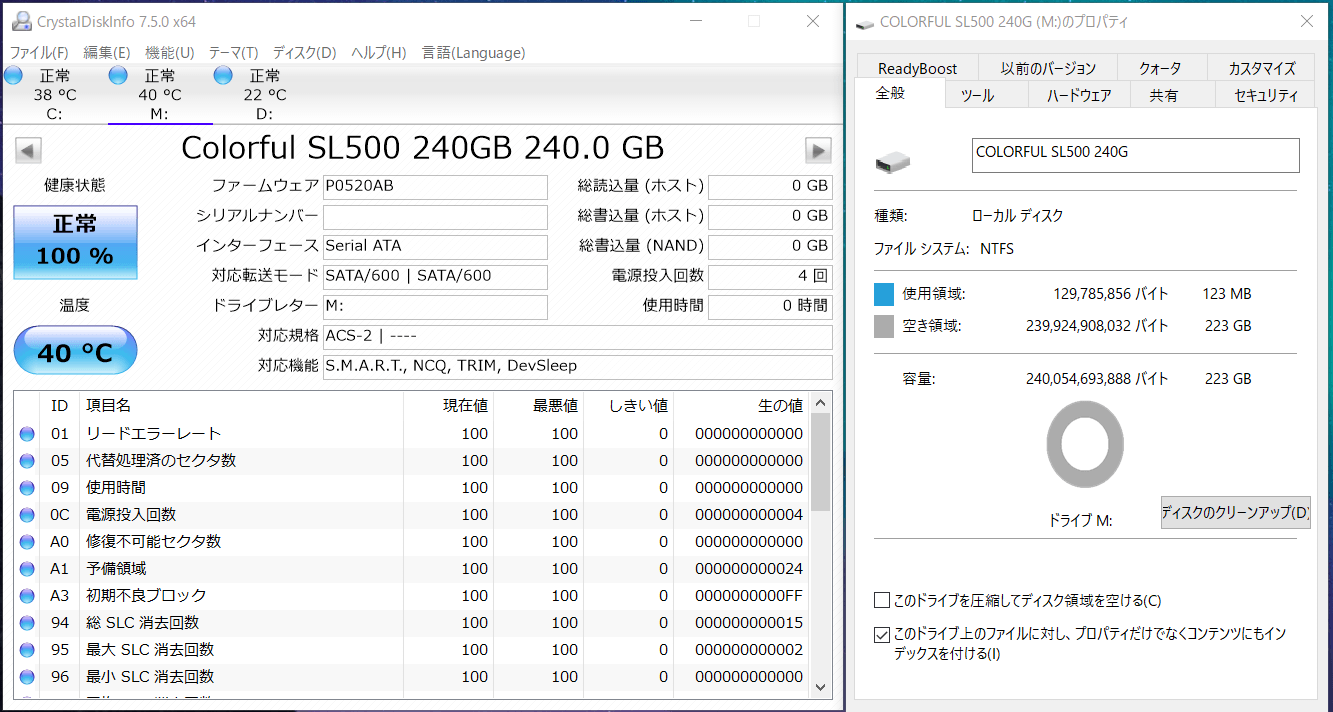Click status orb of attribute 09 row
The image size is (1333, 712).
(x=27, y=488)
